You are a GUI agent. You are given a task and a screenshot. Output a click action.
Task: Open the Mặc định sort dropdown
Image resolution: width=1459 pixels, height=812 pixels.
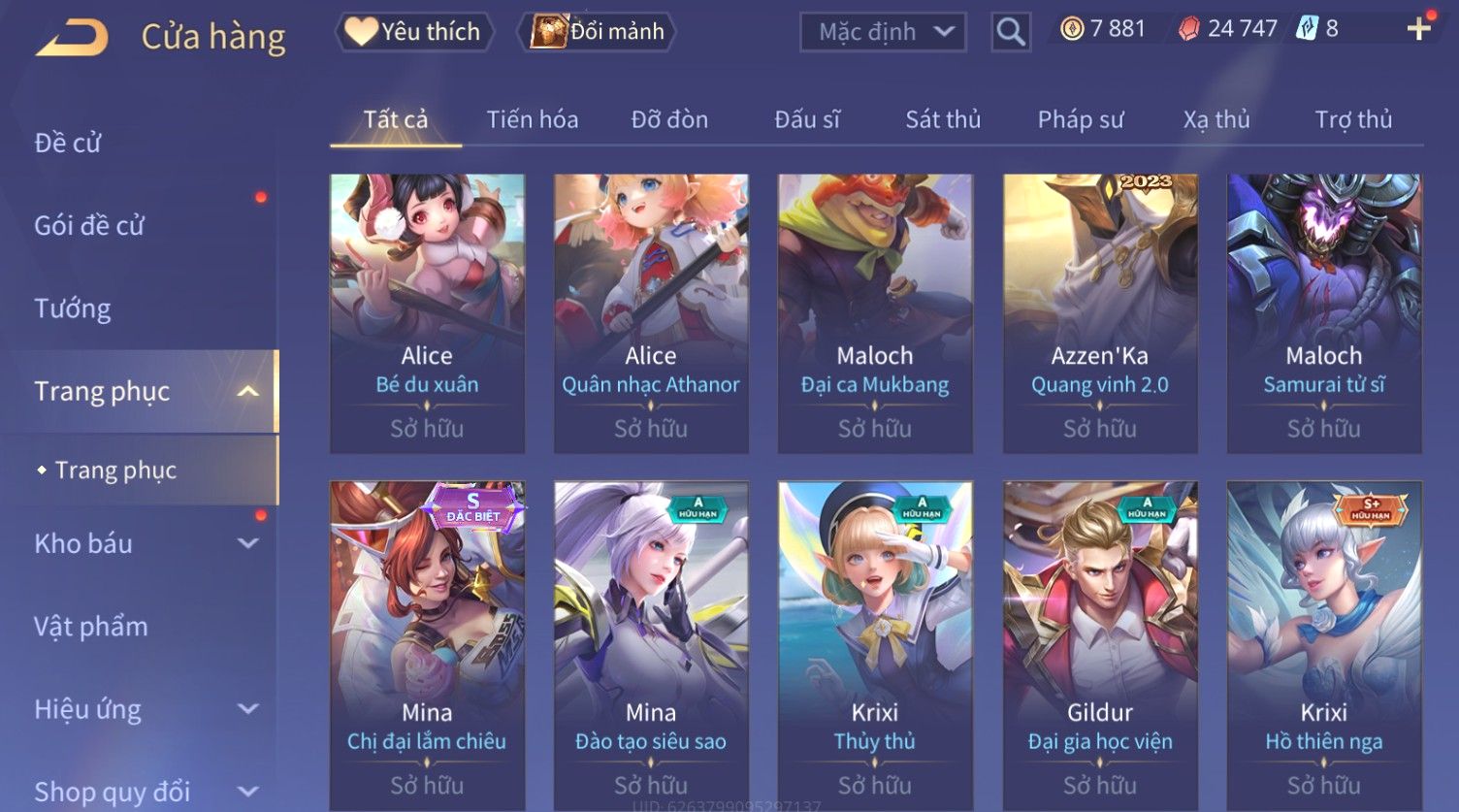(x=883, y=32)
